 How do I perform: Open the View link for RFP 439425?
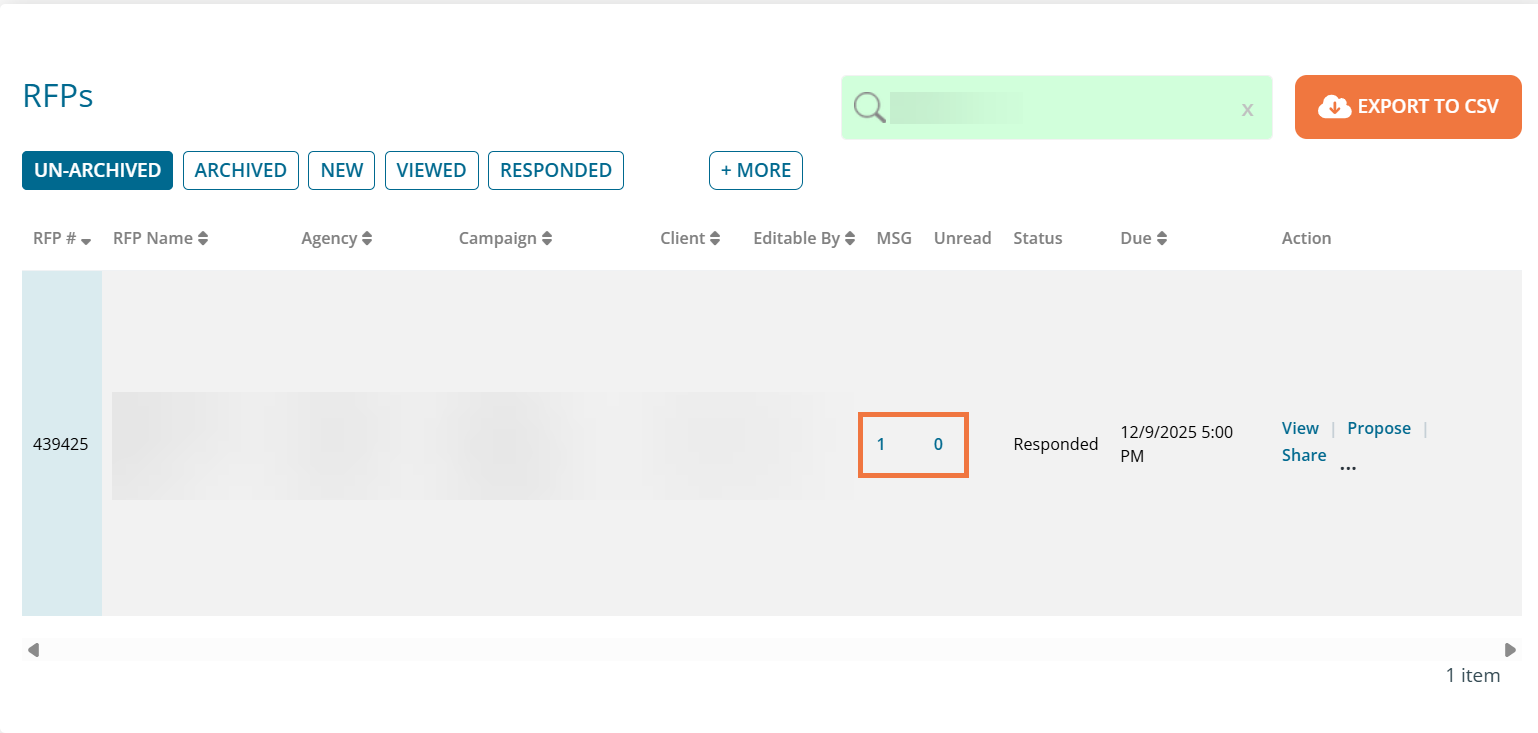tap(1300, 428)
